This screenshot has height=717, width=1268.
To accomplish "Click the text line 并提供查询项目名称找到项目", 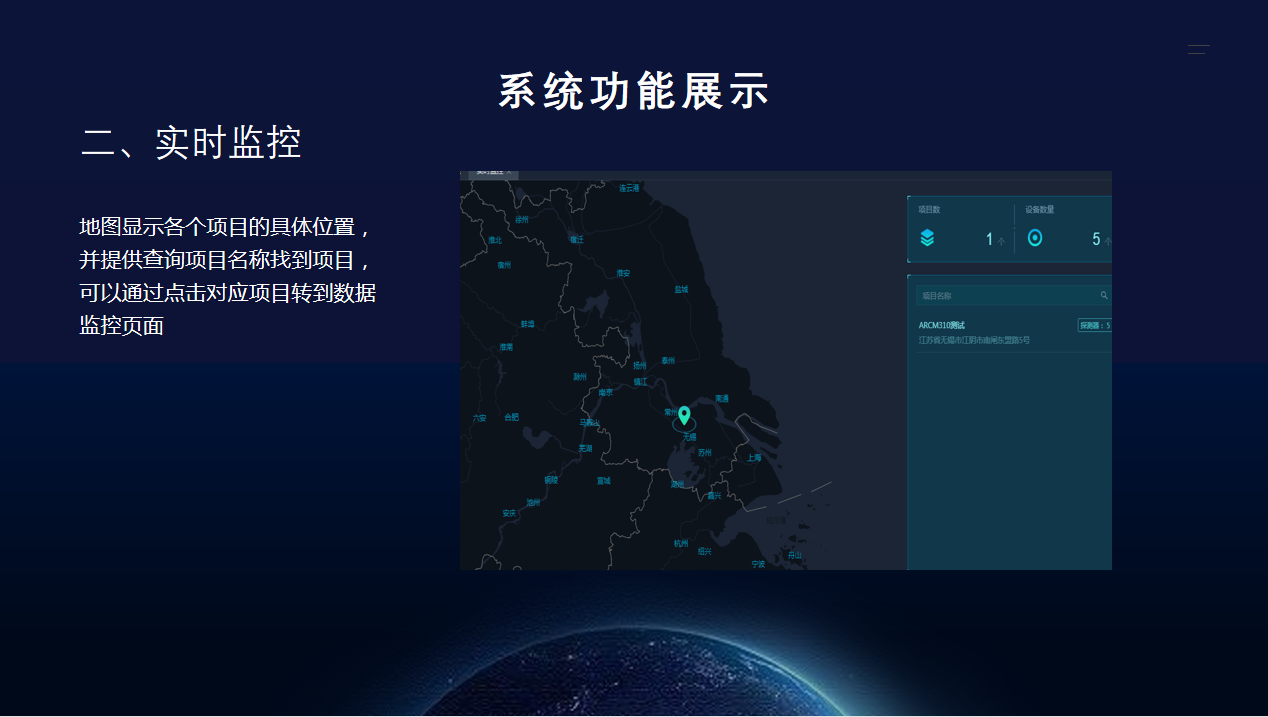I will pyautogui.click(x=226, y=260).
